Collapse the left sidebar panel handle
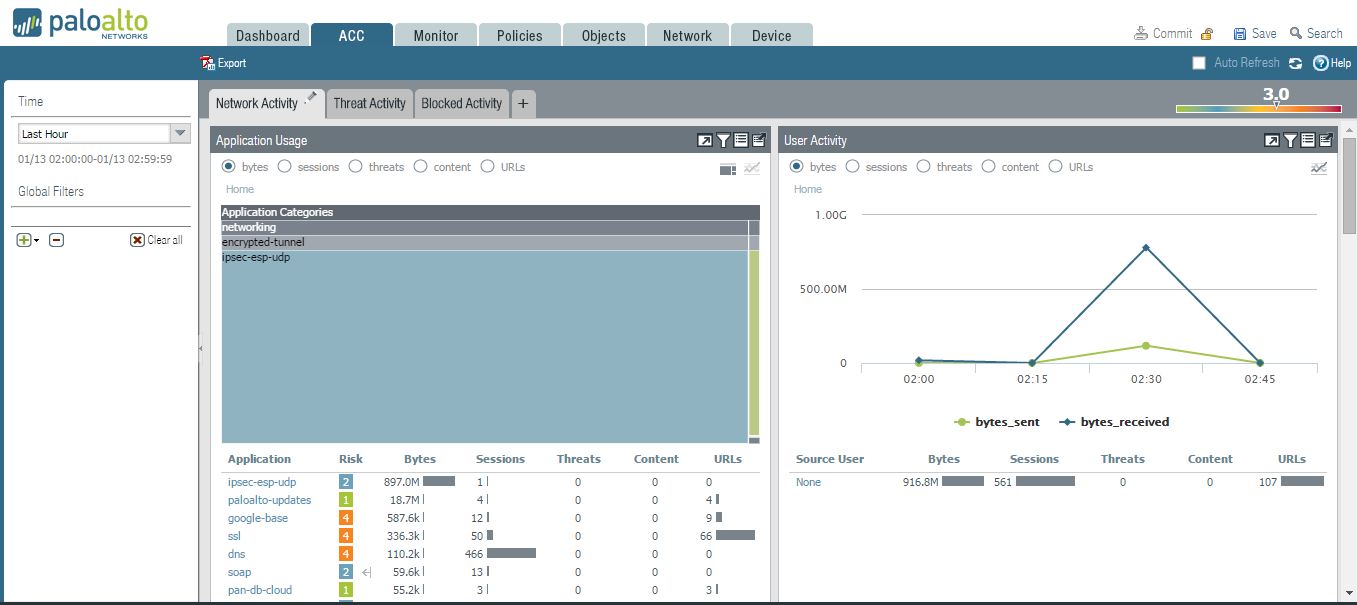Image resolution: width=1357 pixels, height=605 pixels. click(200, 348)
